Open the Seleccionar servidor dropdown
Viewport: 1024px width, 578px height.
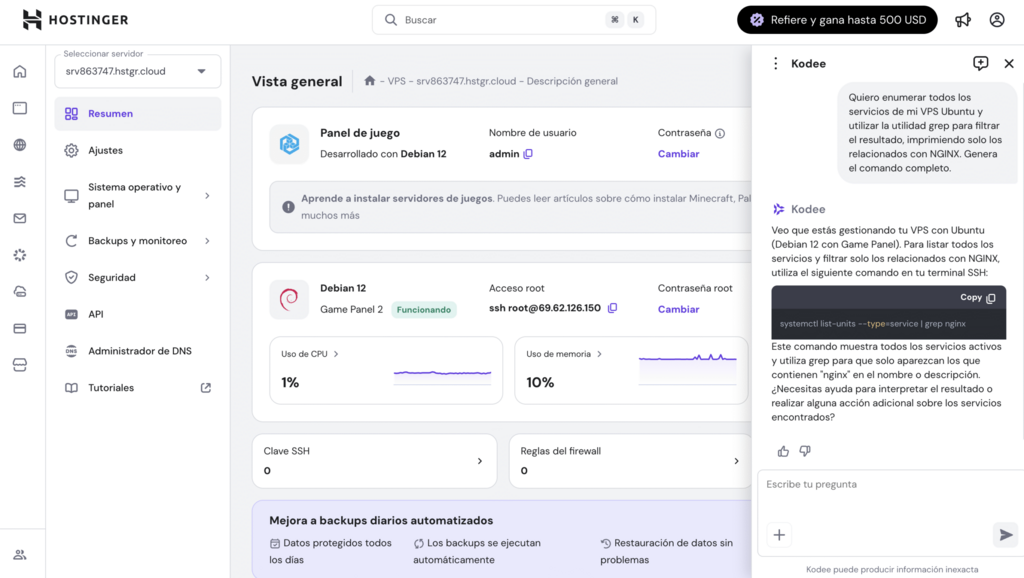(x=137, y=71)
